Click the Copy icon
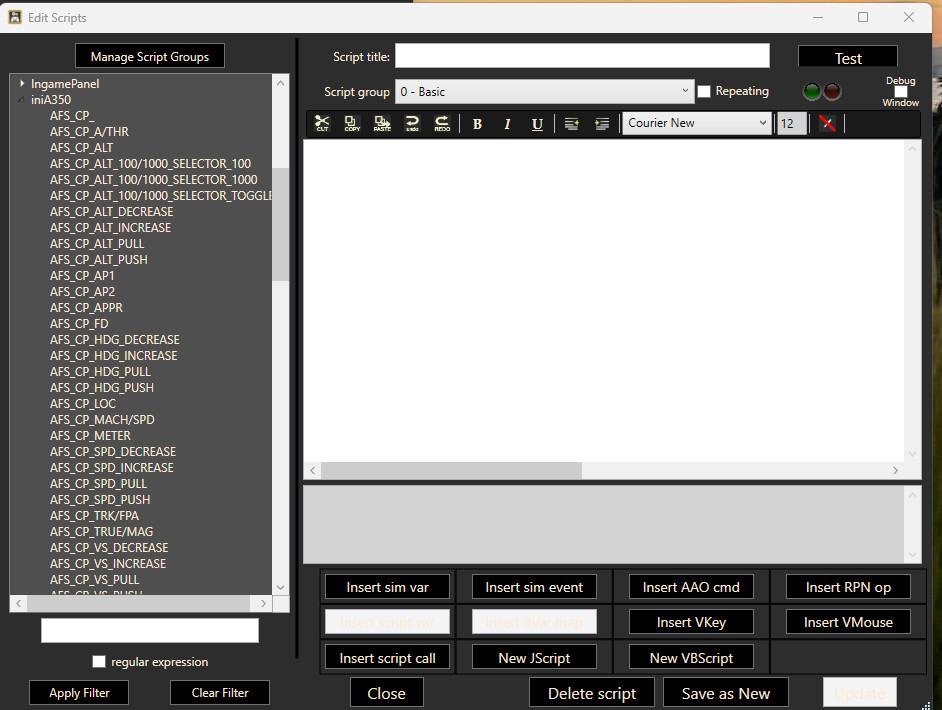 pyautogui.click(x=351, y=123)
